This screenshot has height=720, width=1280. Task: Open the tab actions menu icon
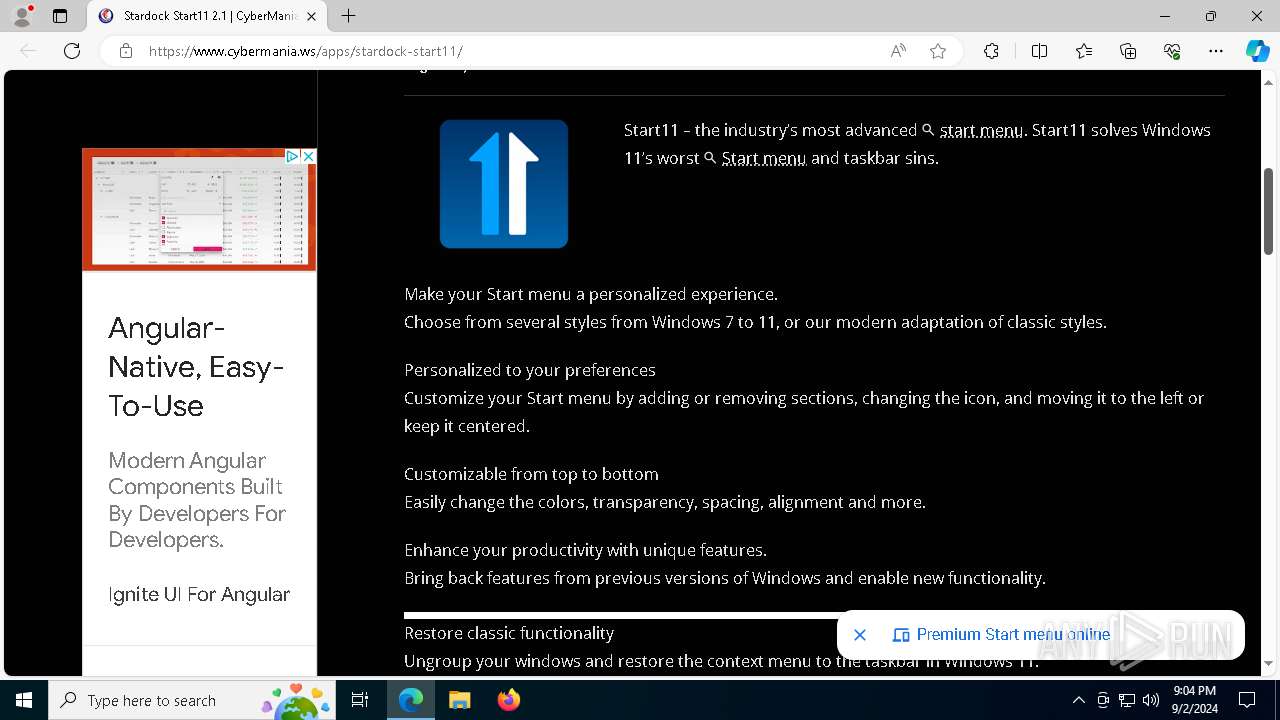point(60,16)
